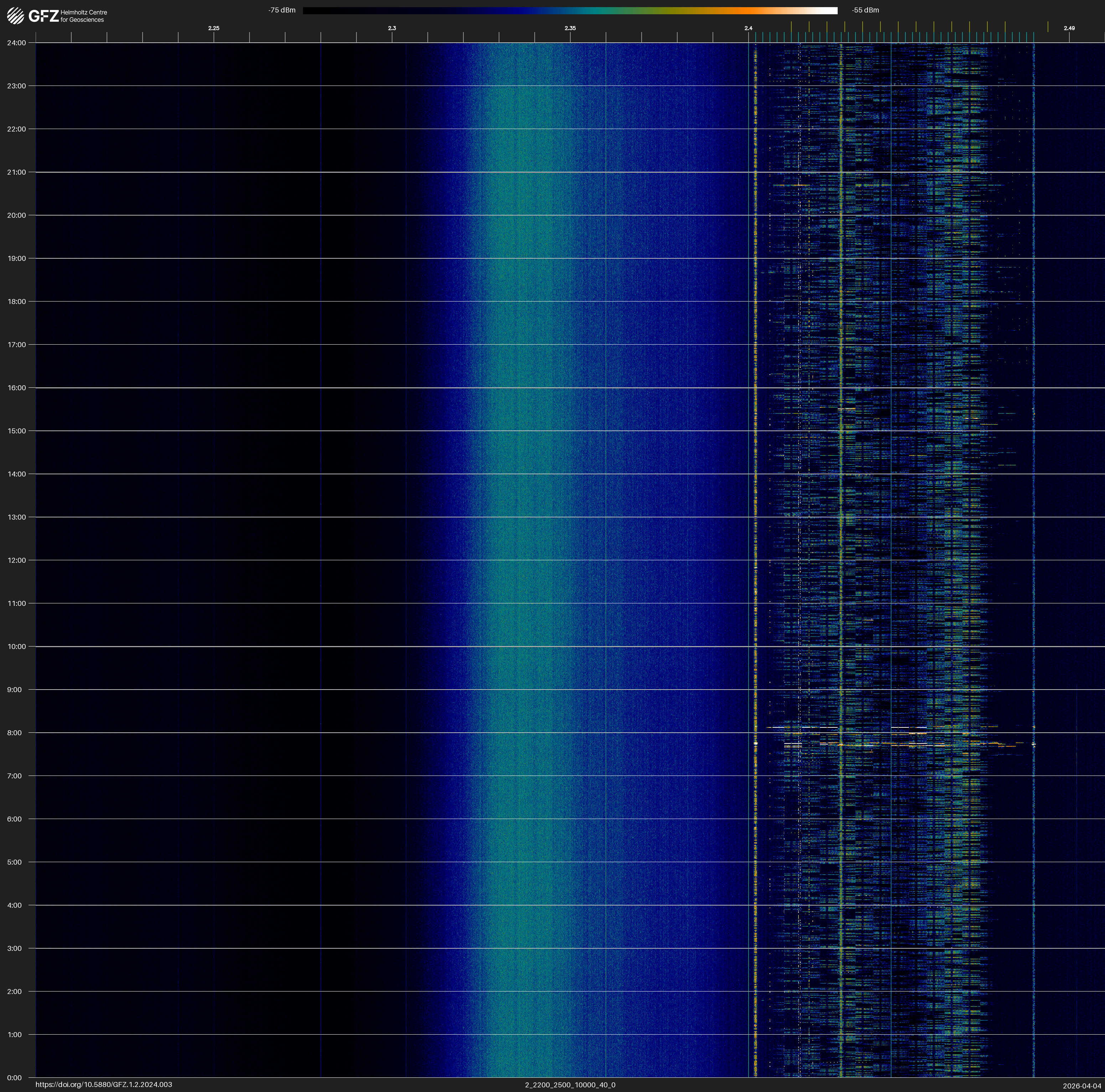Click the 2026-04-04 date label
The image size is (1105, 1092).
[x=1081, y=1085]
